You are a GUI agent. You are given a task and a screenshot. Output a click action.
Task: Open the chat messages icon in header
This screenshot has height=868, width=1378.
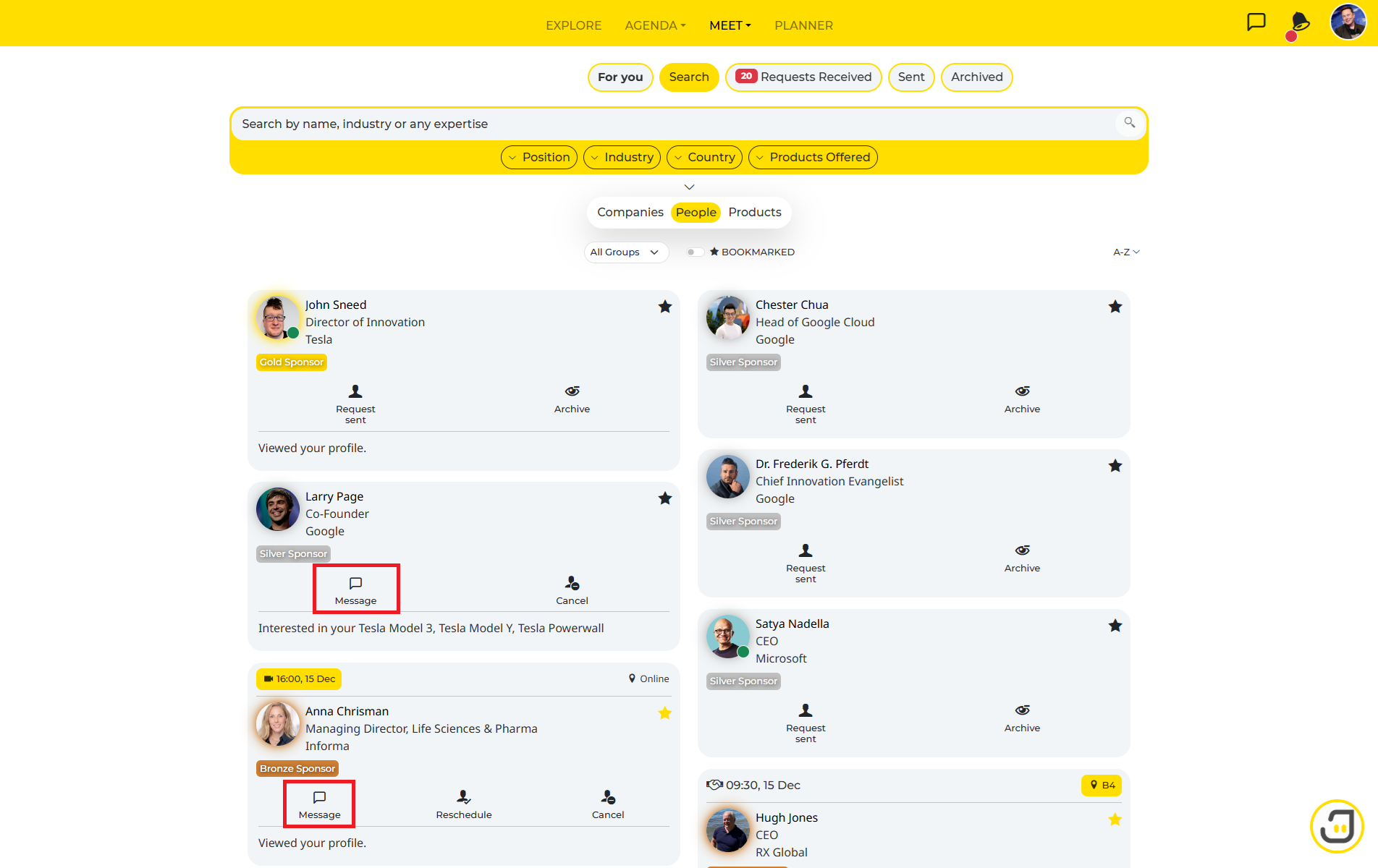tap(1256, 22)
